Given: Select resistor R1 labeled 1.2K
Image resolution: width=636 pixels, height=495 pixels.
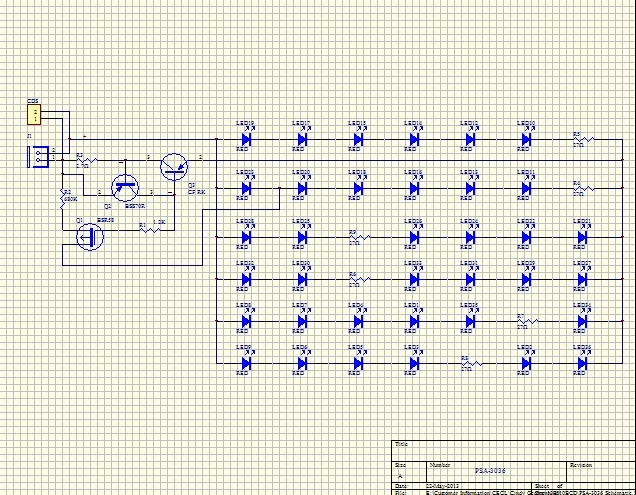Looking at the screenshot, I should (150, 230).
